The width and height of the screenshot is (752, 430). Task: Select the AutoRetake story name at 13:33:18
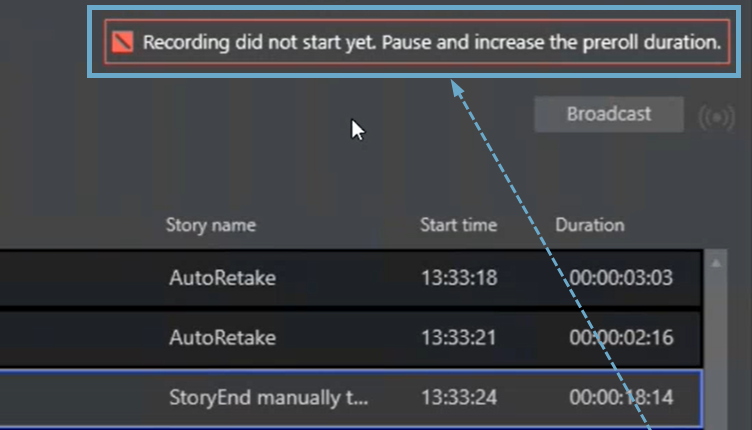click(222, 278)
